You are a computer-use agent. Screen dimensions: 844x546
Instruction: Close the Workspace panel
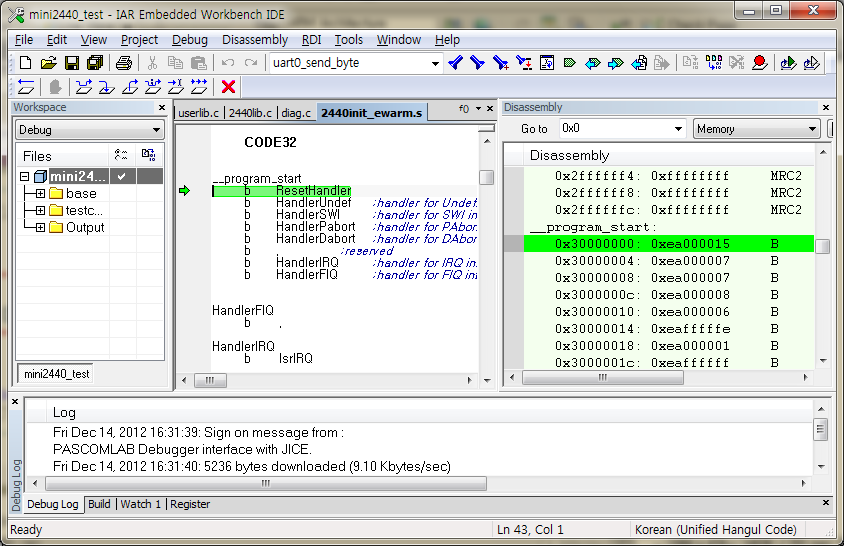click(162, 108)
